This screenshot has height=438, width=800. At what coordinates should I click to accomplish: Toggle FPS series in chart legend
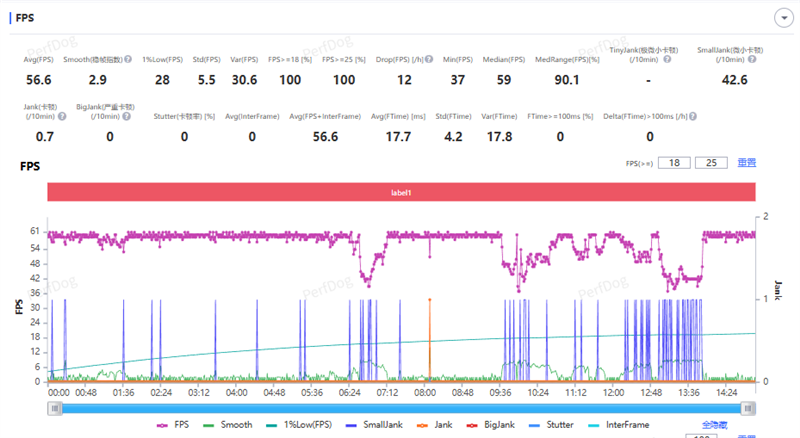173,425
